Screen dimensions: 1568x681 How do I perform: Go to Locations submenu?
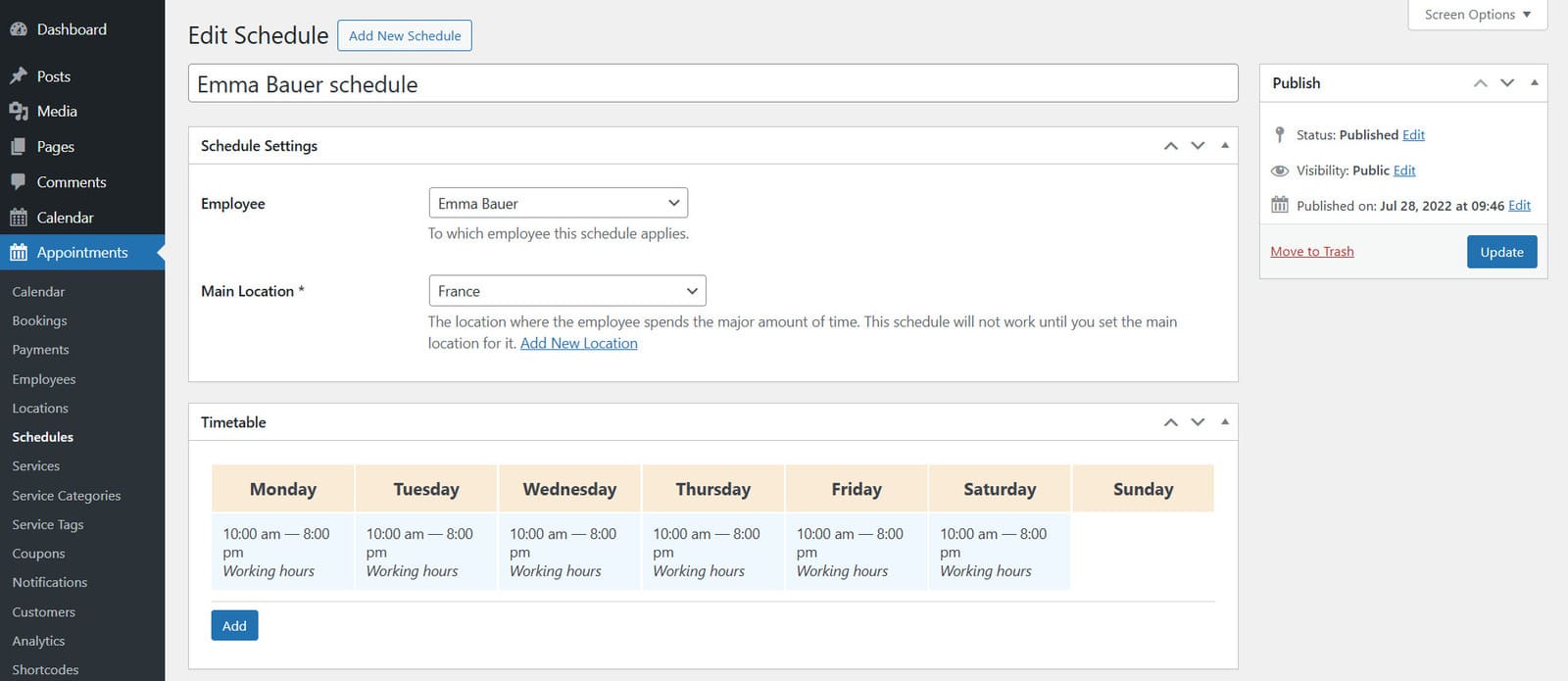click(x=40, y=408)
